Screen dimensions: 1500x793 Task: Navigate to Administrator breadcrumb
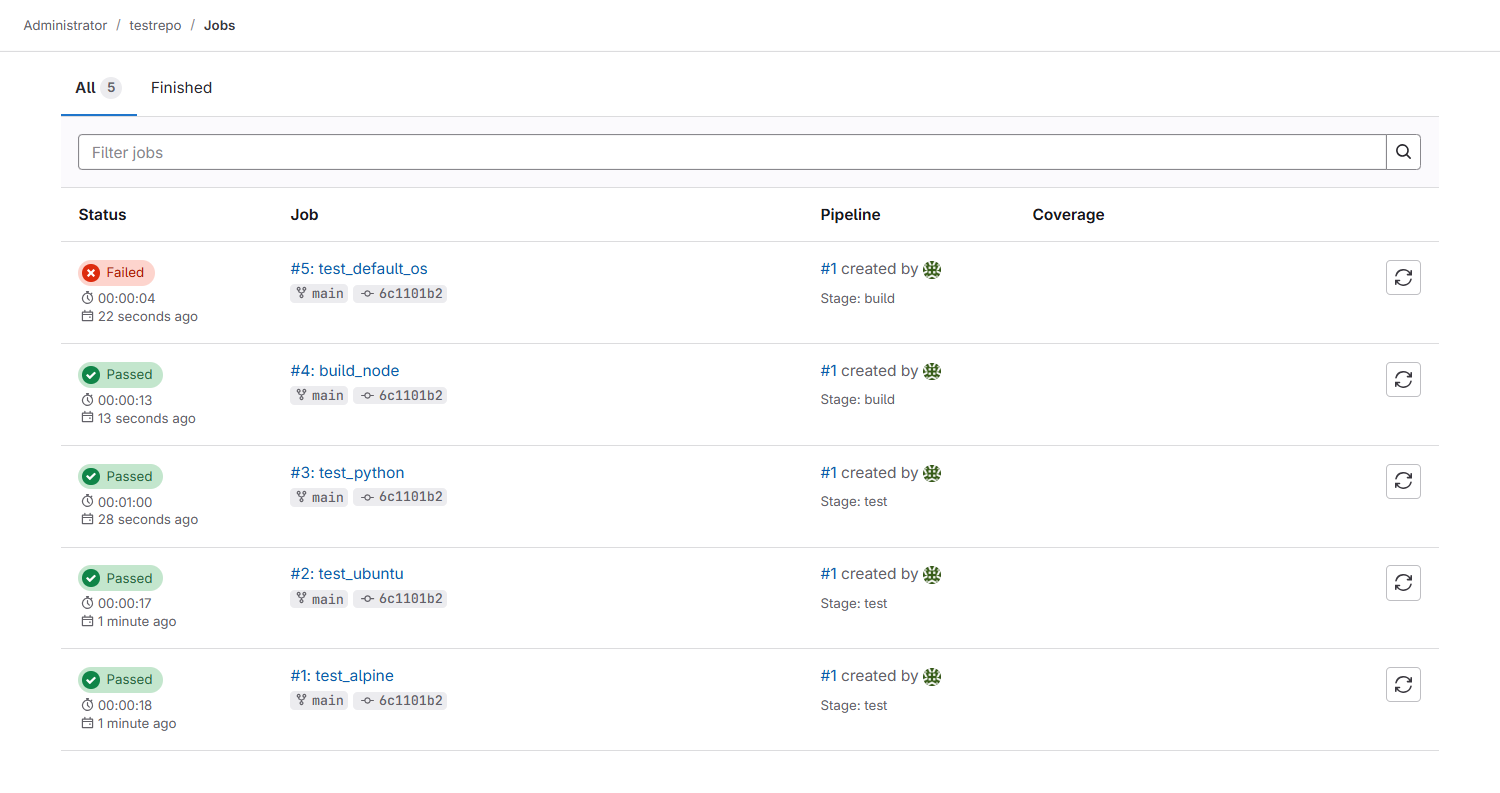pos(65,25)
